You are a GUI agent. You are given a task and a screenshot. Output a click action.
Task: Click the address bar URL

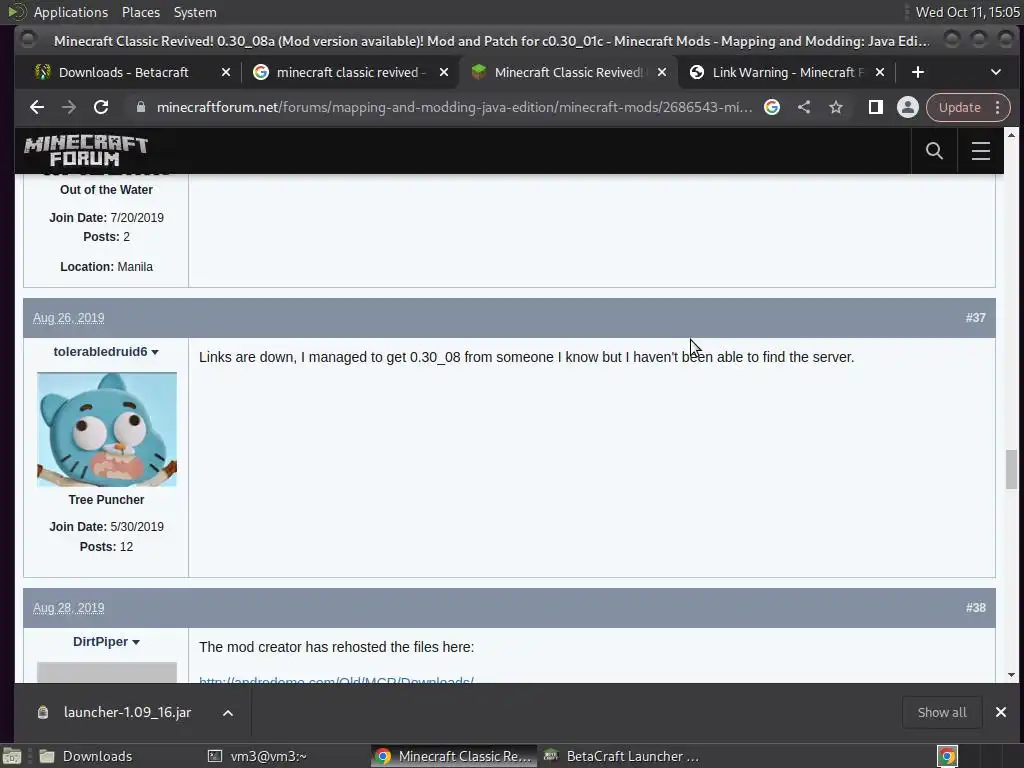tap(454, 107)
